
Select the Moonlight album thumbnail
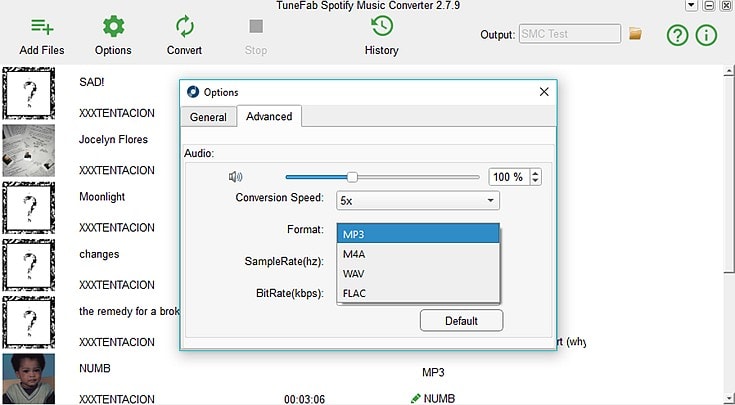click(x=29, y=208)
